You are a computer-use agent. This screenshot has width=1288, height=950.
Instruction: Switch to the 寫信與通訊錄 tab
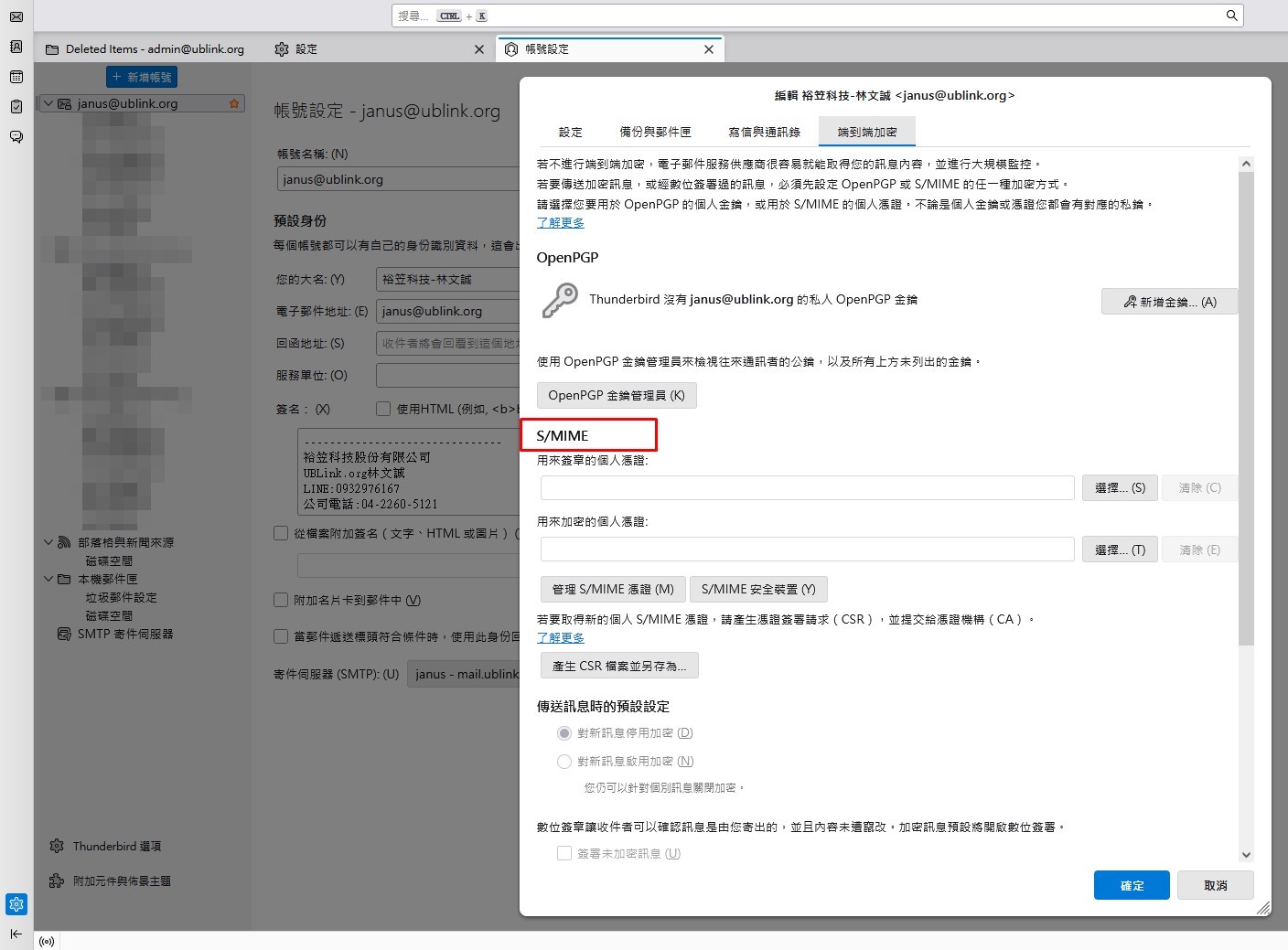[764, 132]
